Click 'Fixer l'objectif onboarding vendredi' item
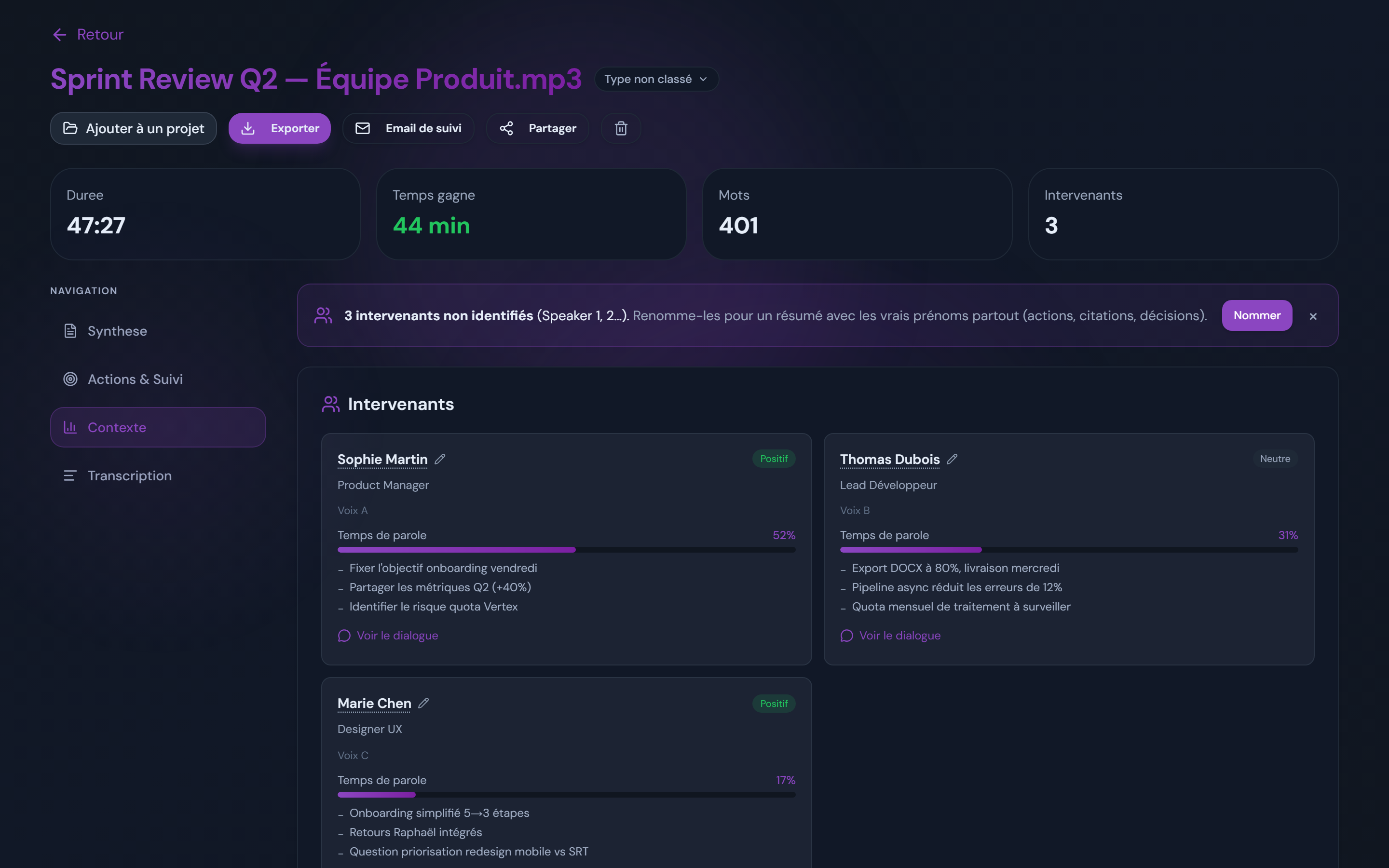 point(443,568)
